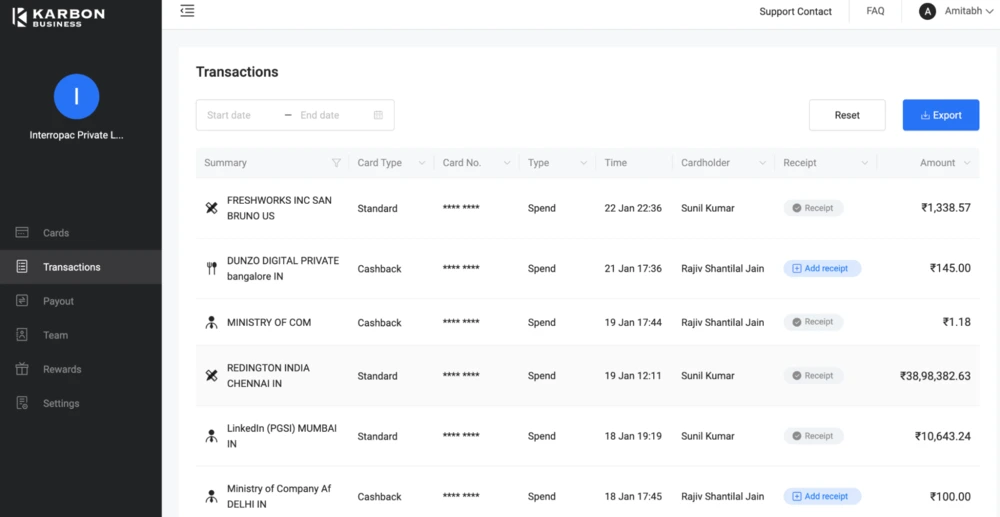Viewport: 1000px width, 517px height.
Task: Click the Ministry of Company Af category icon
Action: [x=212, y=496]
